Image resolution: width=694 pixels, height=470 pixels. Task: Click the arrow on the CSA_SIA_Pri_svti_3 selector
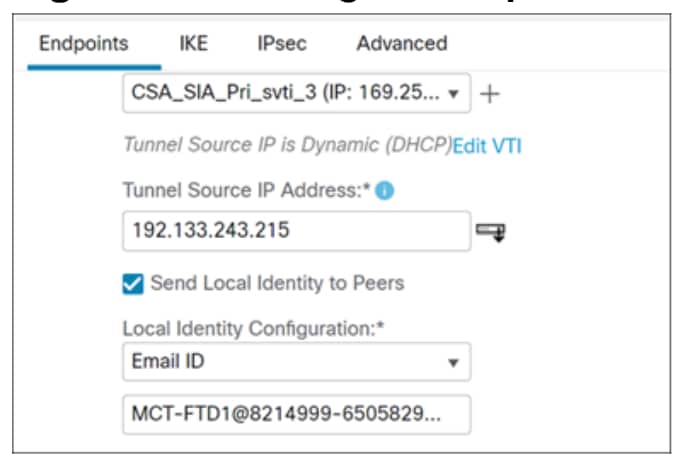point(454,94)
